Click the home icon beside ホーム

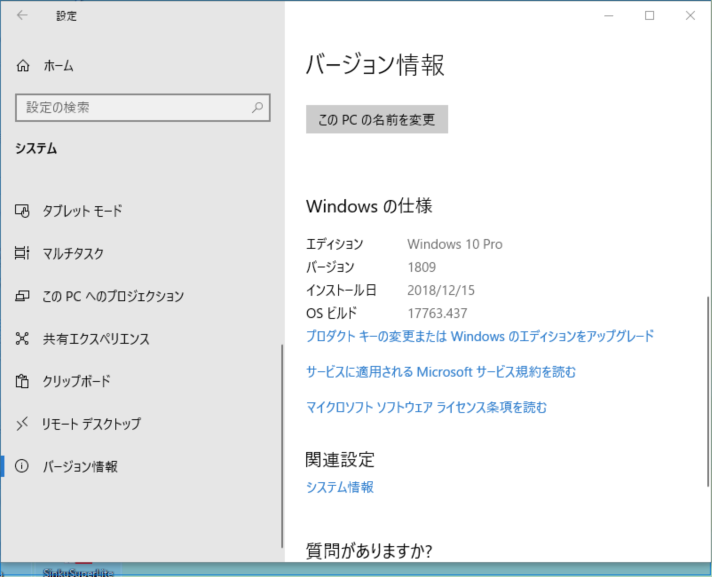pos(23,66)
